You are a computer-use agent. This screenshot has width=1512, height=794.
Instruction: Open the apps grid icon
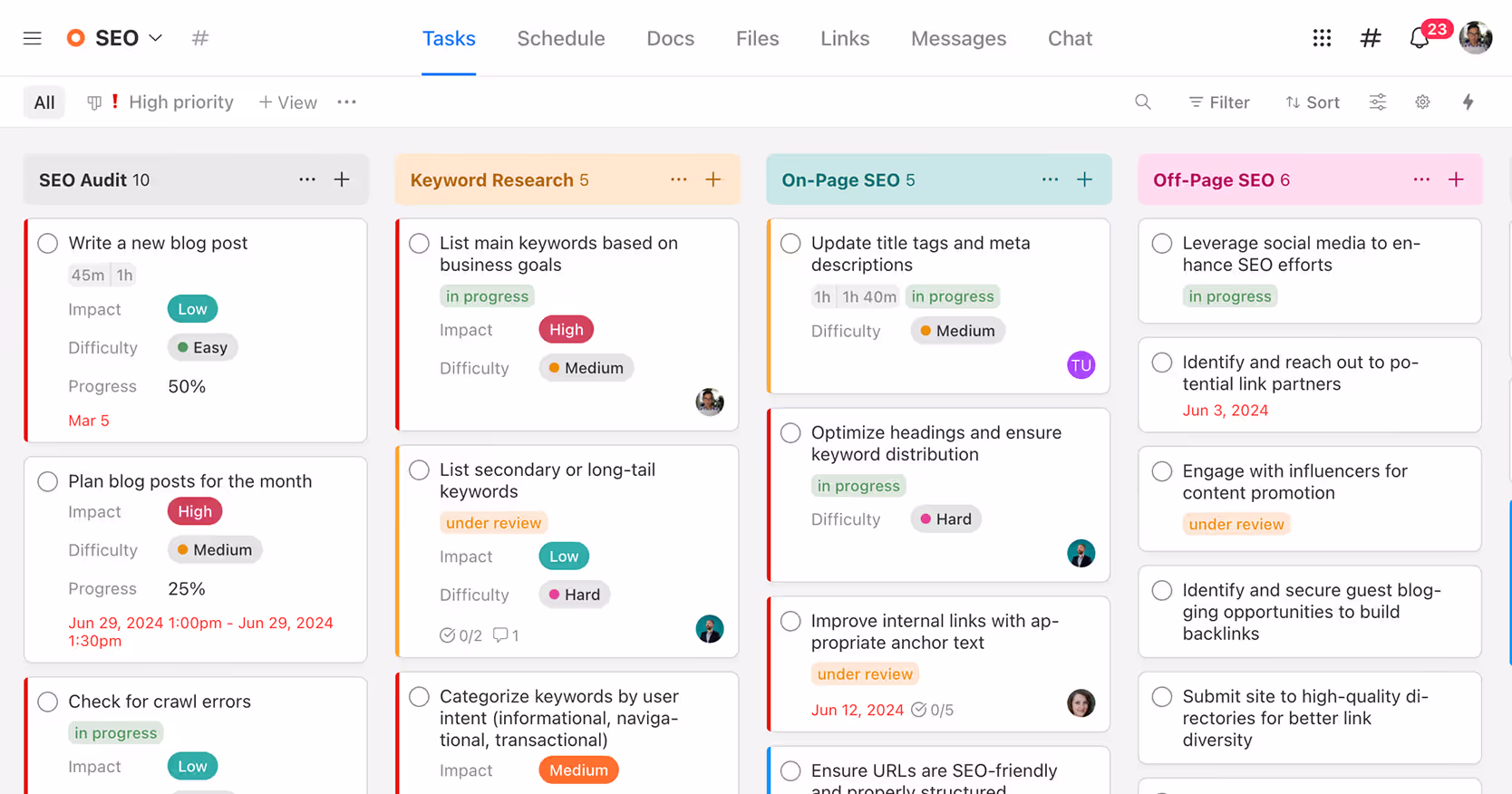1322,38
